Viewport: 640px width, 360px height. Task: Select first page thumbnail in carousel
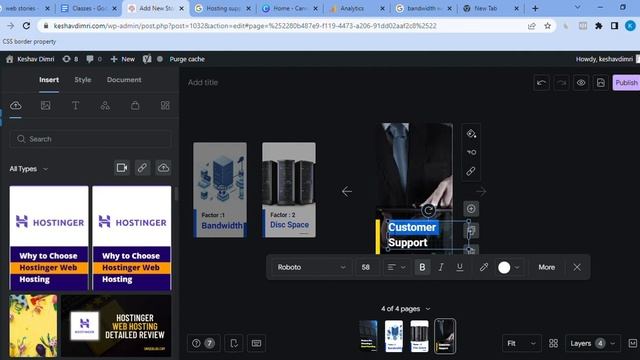click(x=368, y=336)
